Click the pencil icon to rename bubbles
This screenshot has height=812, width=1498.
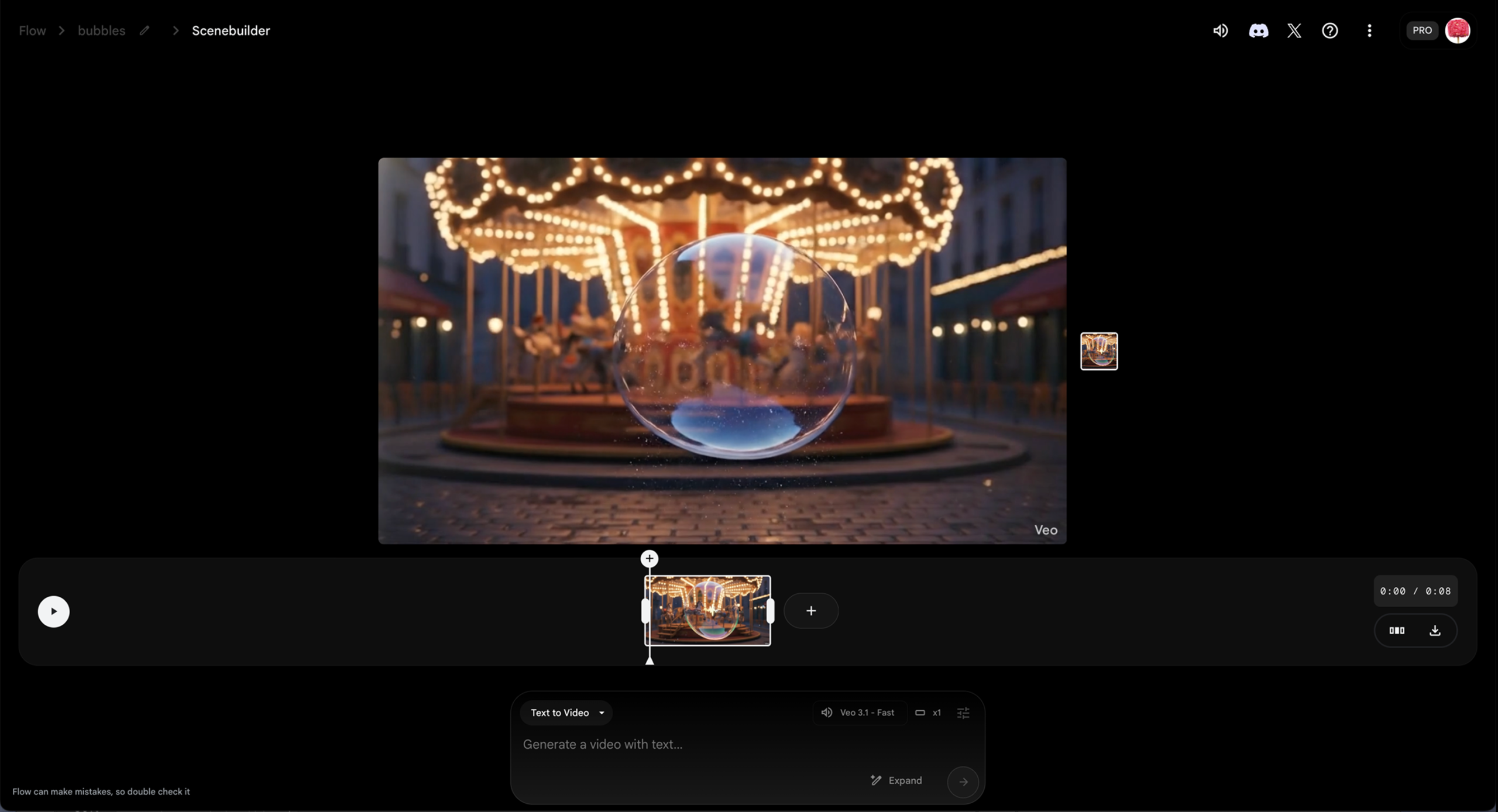pos(145,30)
